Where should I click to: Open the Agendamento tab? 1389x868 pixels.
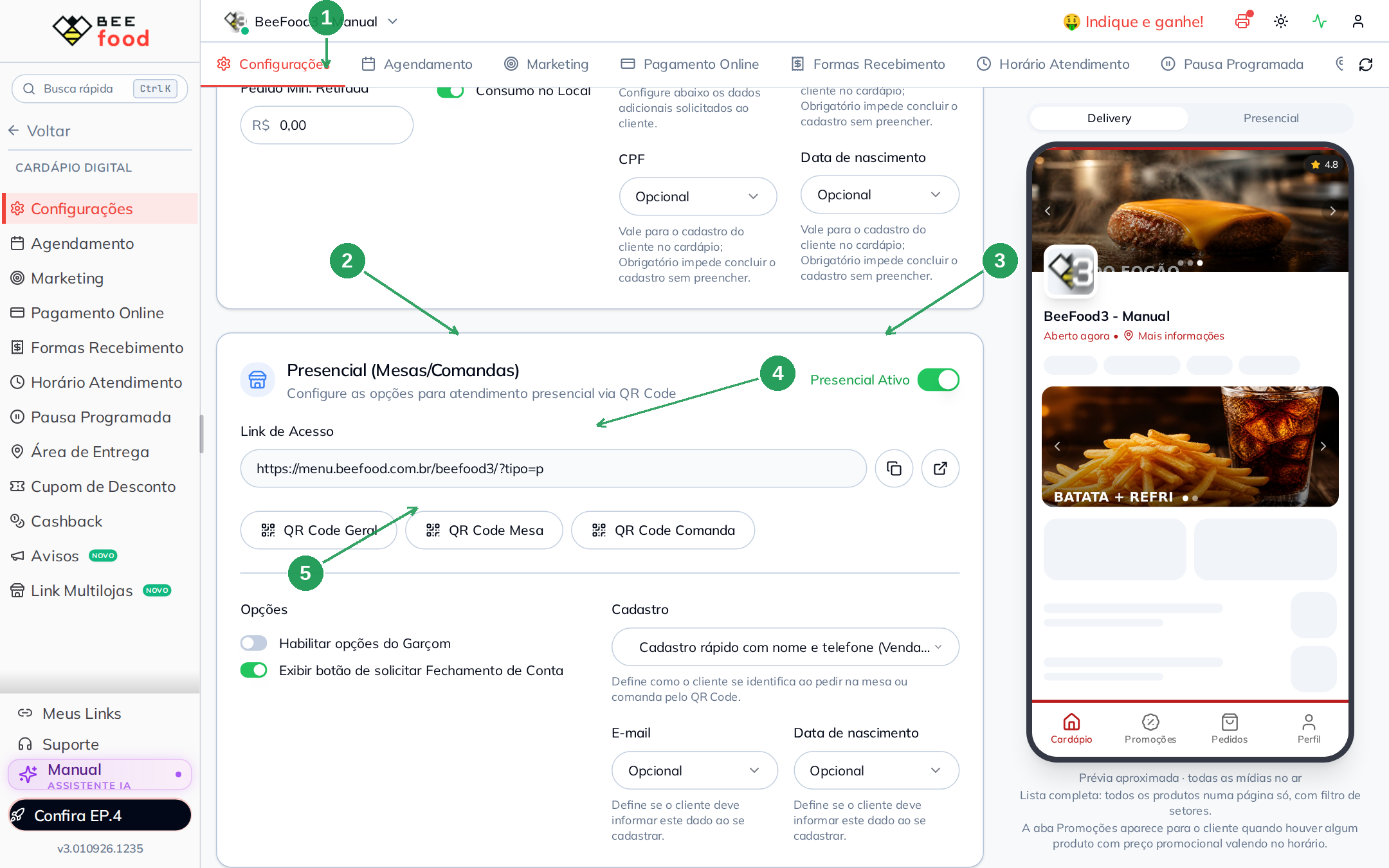tap(417, 64)
